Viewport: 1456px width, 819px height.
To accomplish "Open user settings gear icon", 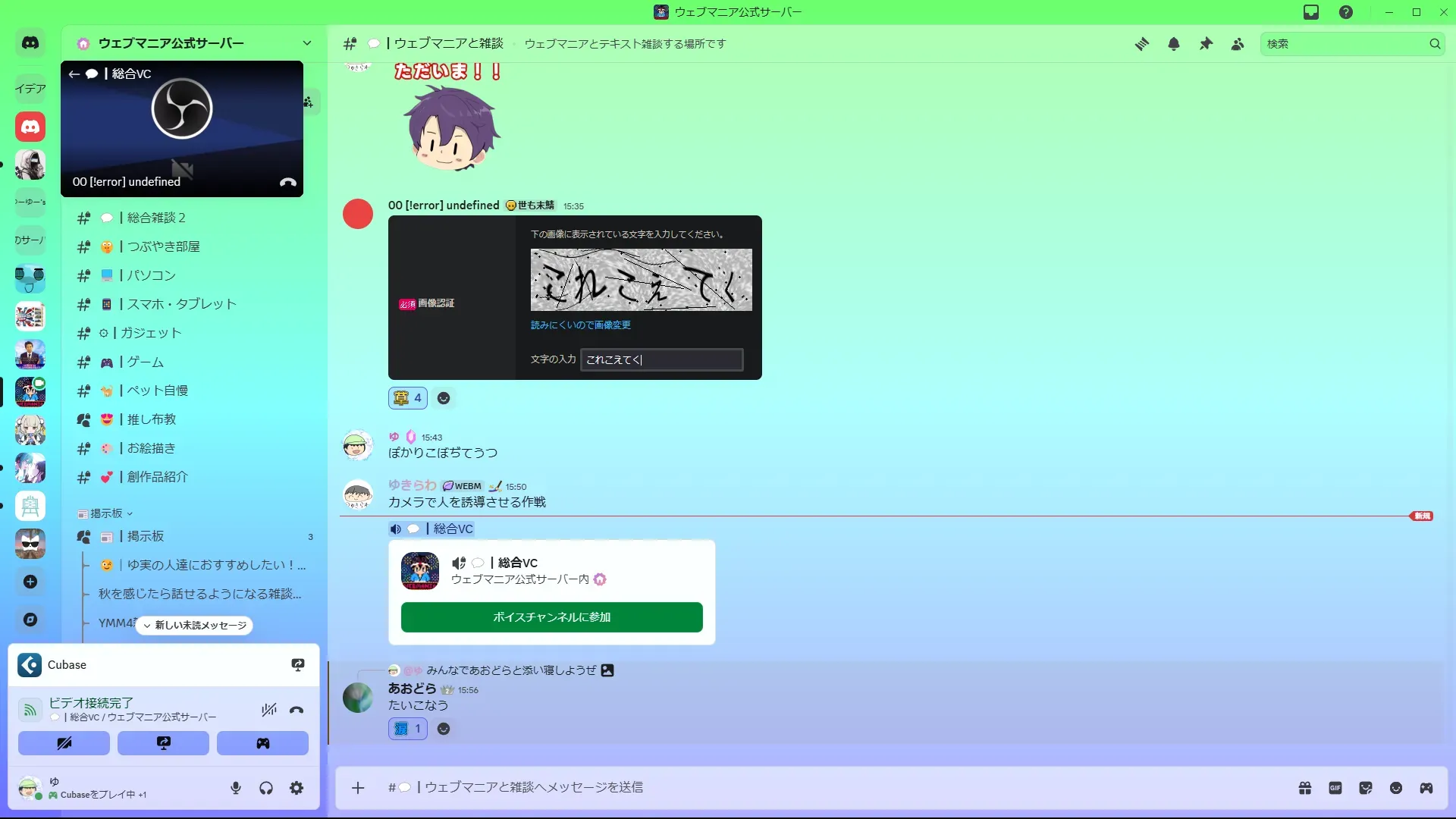I will point(297,788).
